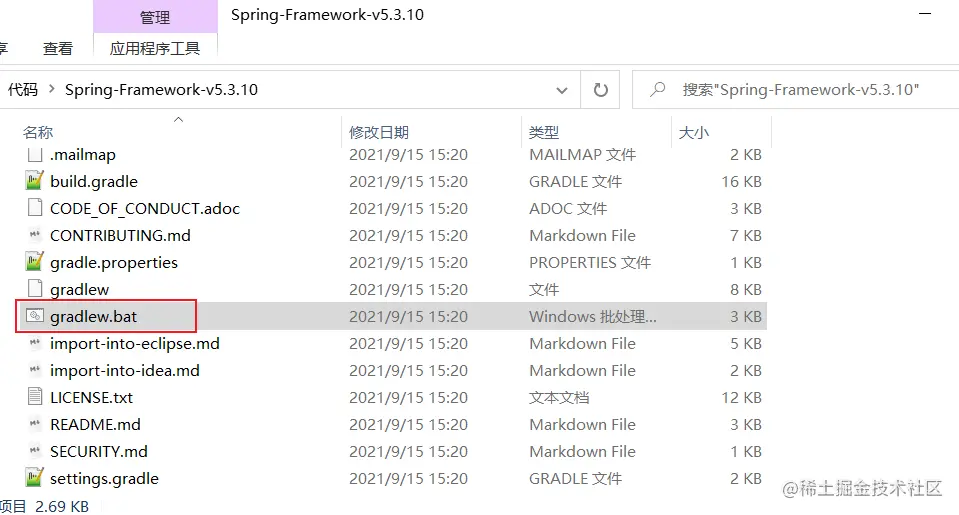Click the 5 KB size cell
Viewport: 959px width, 515px height.
click(x=746, y=343)
